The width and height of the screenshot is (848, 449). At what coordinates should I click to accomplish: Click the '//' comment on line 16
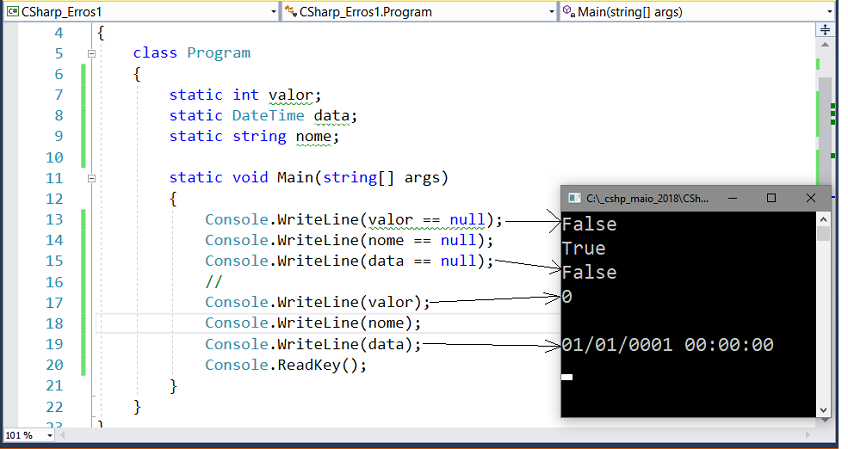tap(214, 282)
